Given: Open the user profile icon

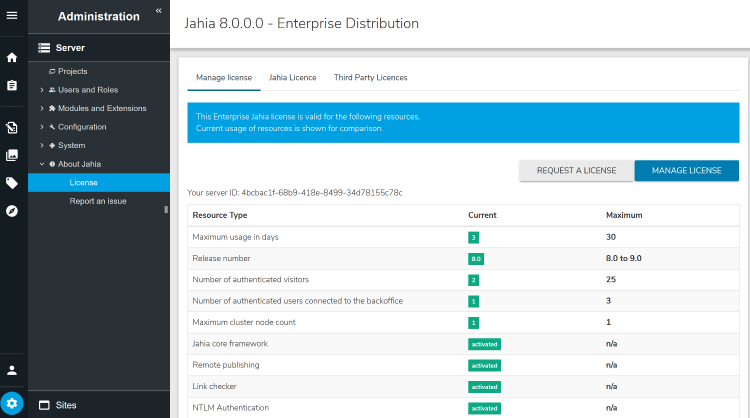Looking at the screenshot, I should click(x=12, y=370).
